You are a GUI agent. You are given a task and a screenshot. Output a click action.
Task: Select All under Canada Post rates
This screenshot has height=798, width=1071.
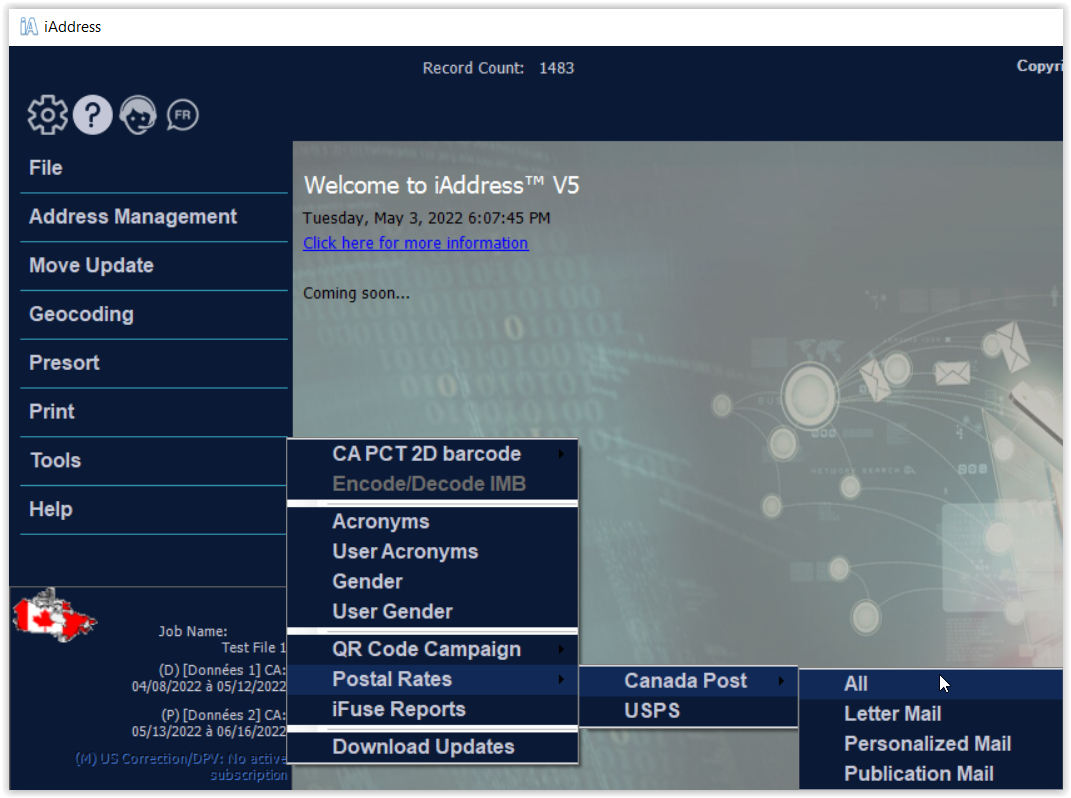[856, 684]
